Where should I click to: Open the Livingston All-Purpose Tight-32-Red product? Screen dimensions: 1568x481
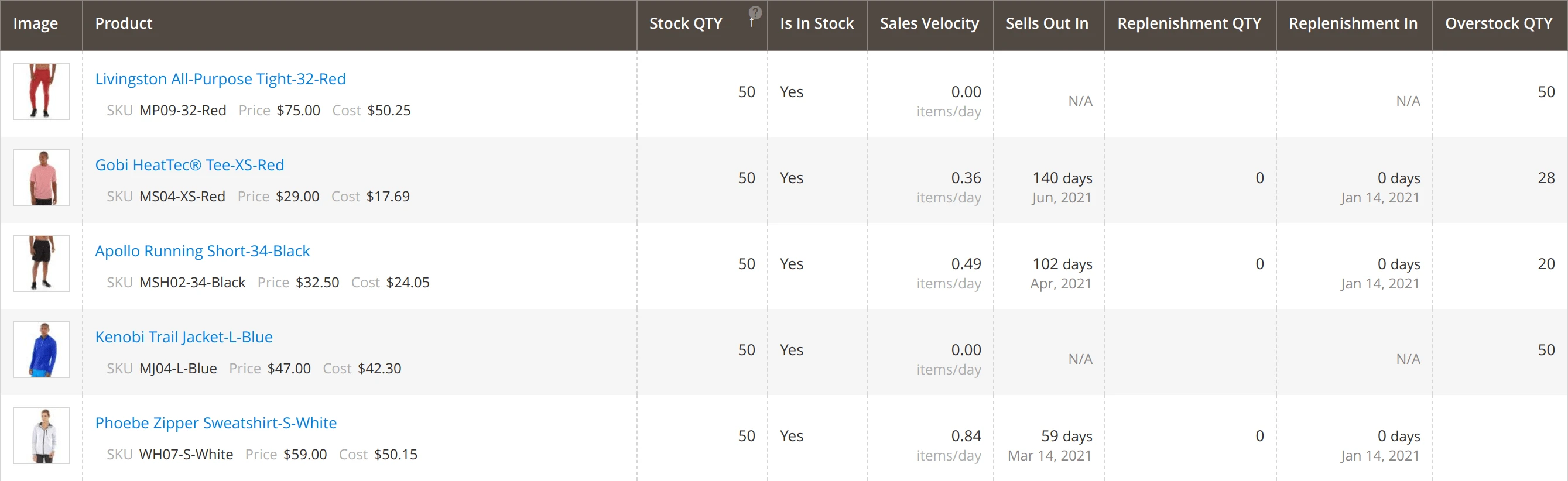tap(220, 78)
